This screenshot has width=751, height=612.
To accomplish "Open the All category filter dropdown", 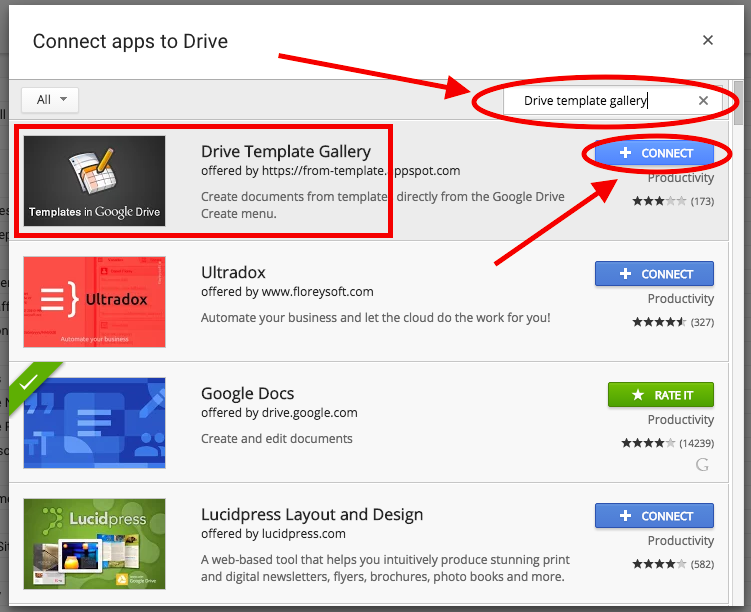I will click(x=50, y=100).
